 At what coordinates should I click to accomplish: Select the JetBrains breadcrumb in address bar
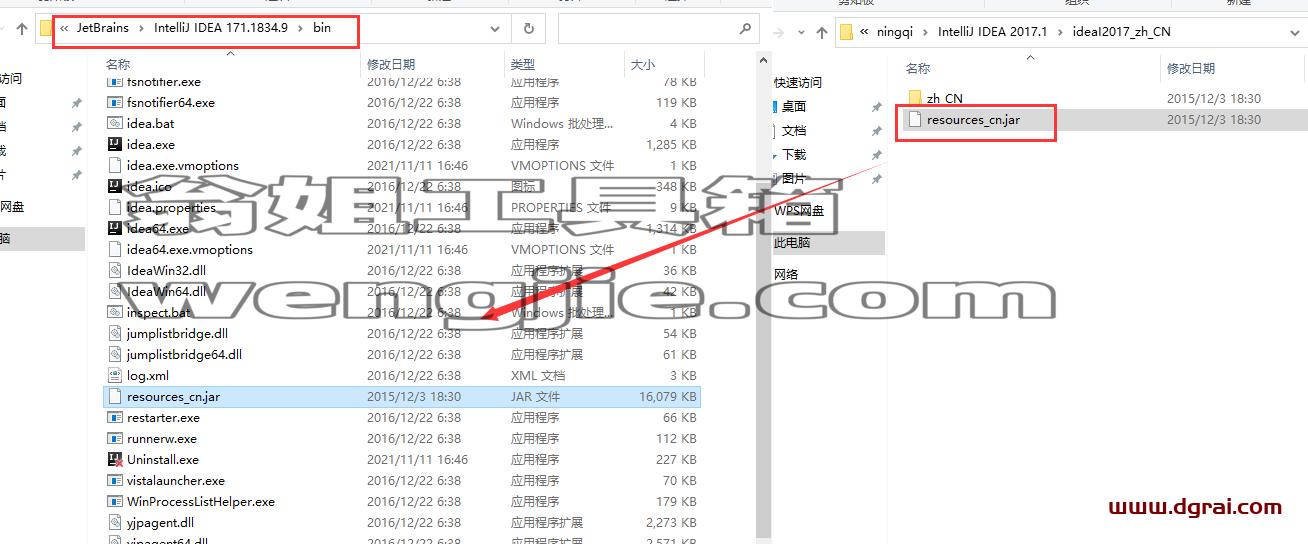pos(104,28)
